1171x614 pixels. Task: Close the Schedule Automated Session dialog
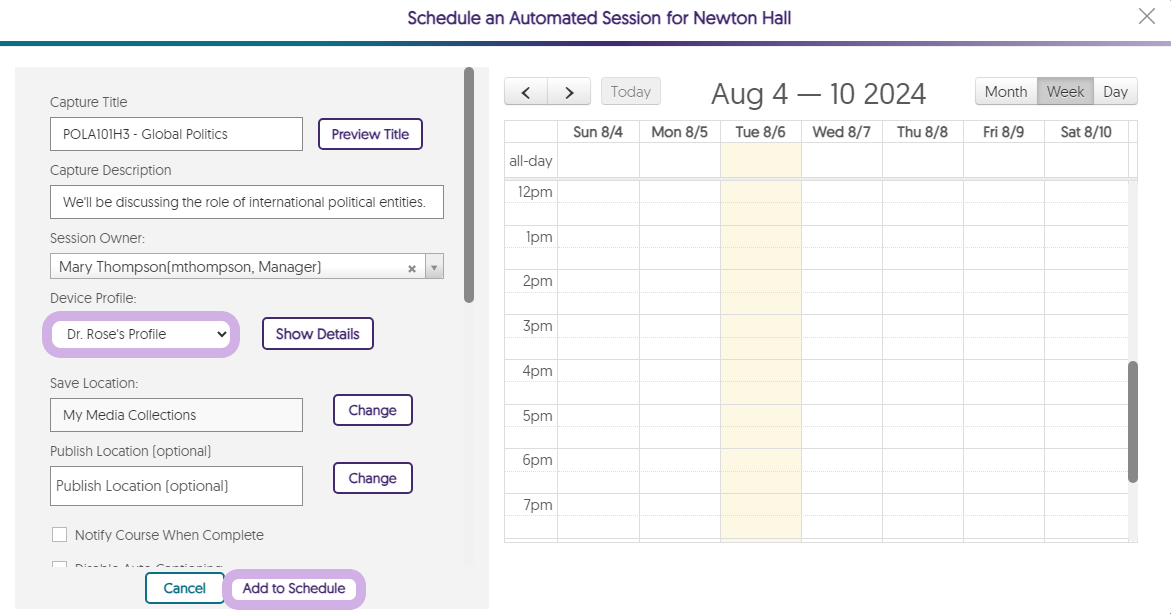1146,16
